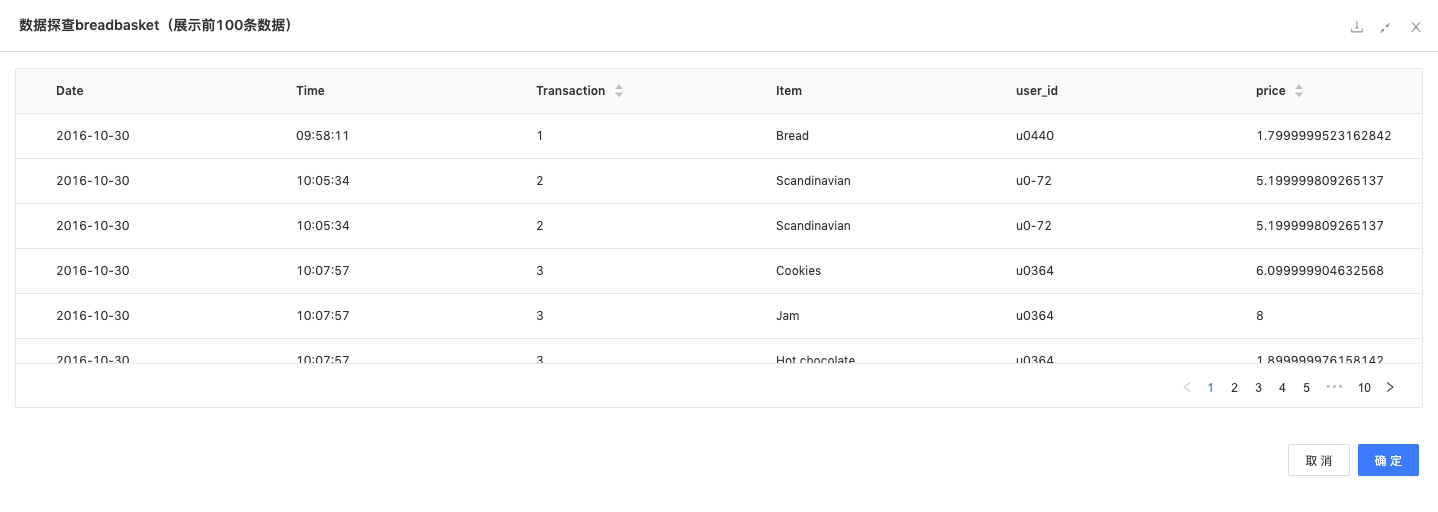Image resolution: width=1438 pixels, height=512 pixels.
Task: Open page 3 of results
Action: (x=1259, y=387)
